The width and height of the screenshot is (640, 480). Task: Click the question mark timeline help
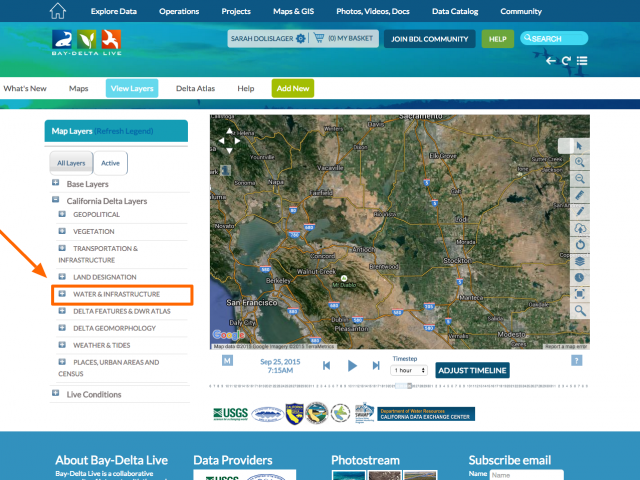[x=576, y=360]
